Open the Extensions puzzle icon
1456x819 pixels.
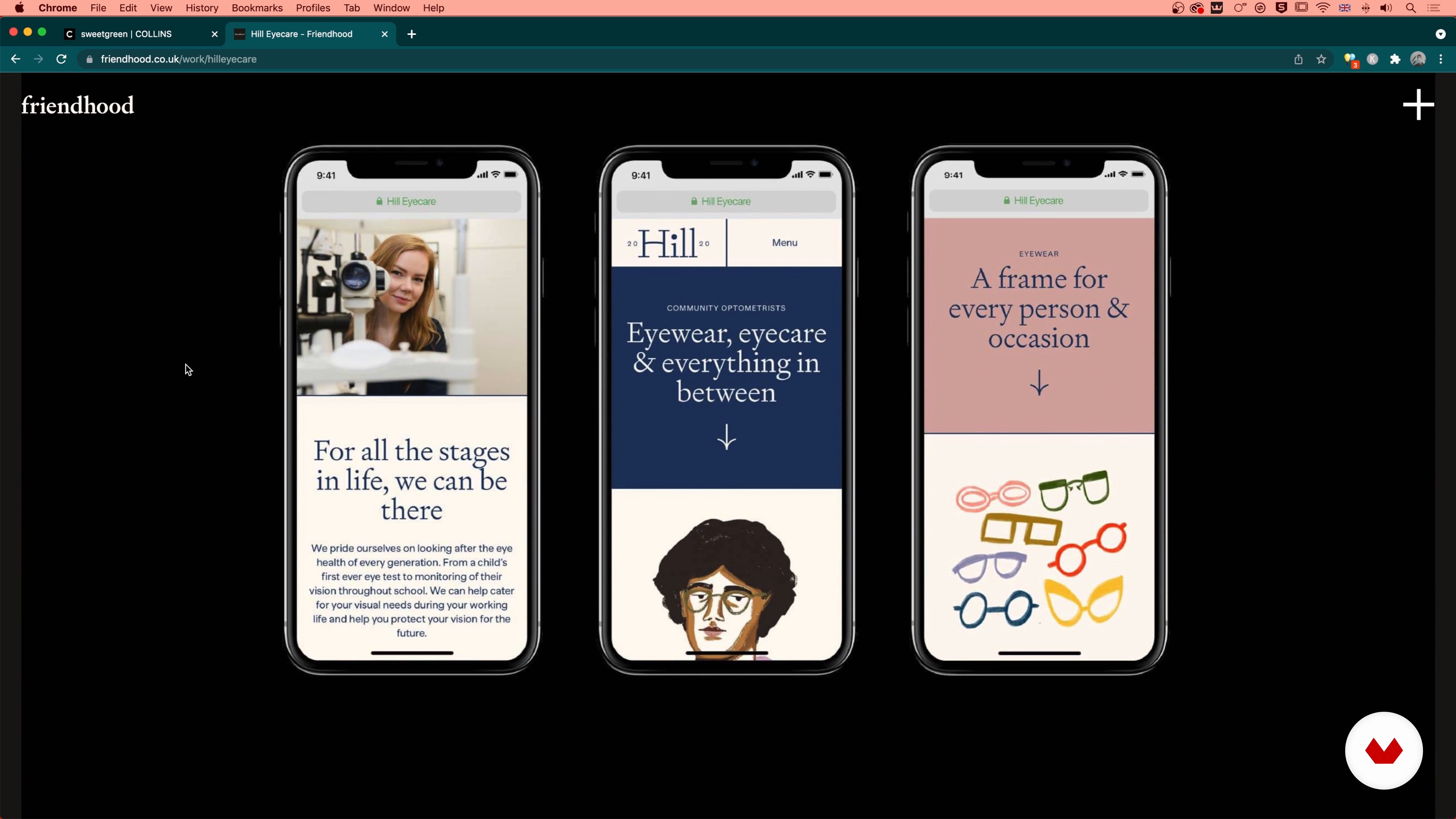click(x=1395, y=60)
